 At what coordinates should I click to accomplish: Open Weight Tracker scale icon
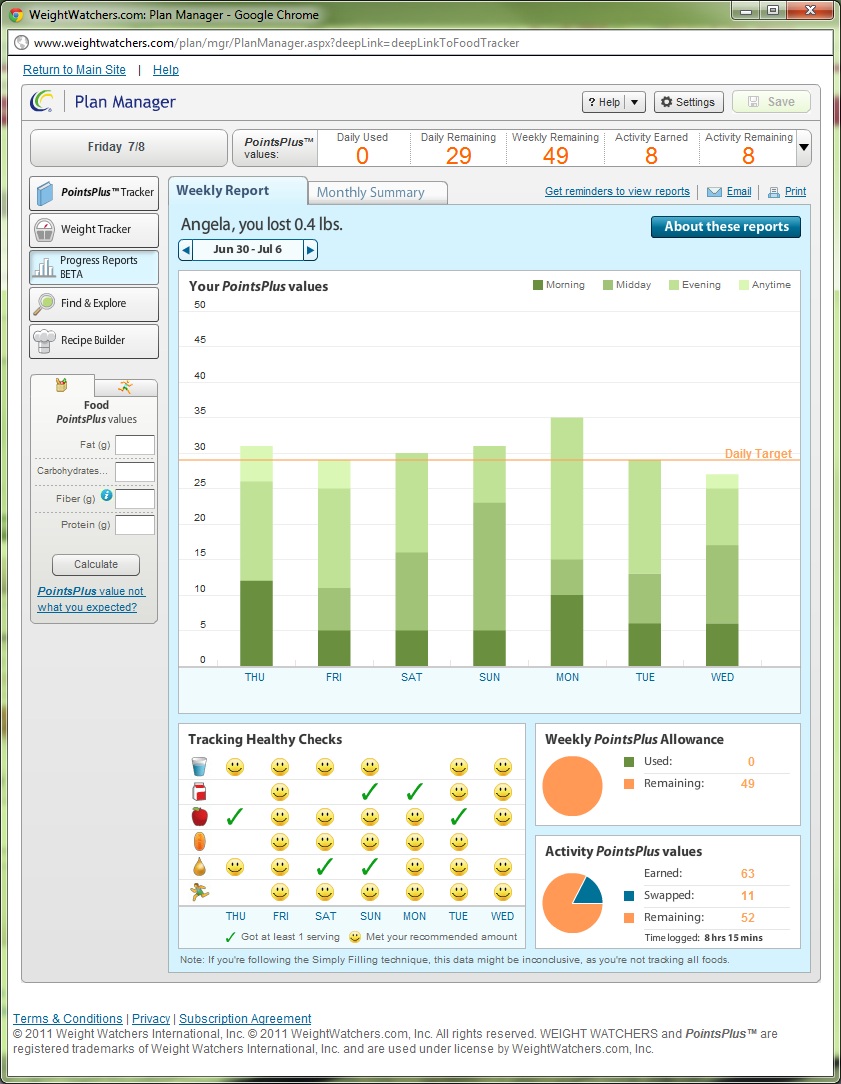click(45, 230)
